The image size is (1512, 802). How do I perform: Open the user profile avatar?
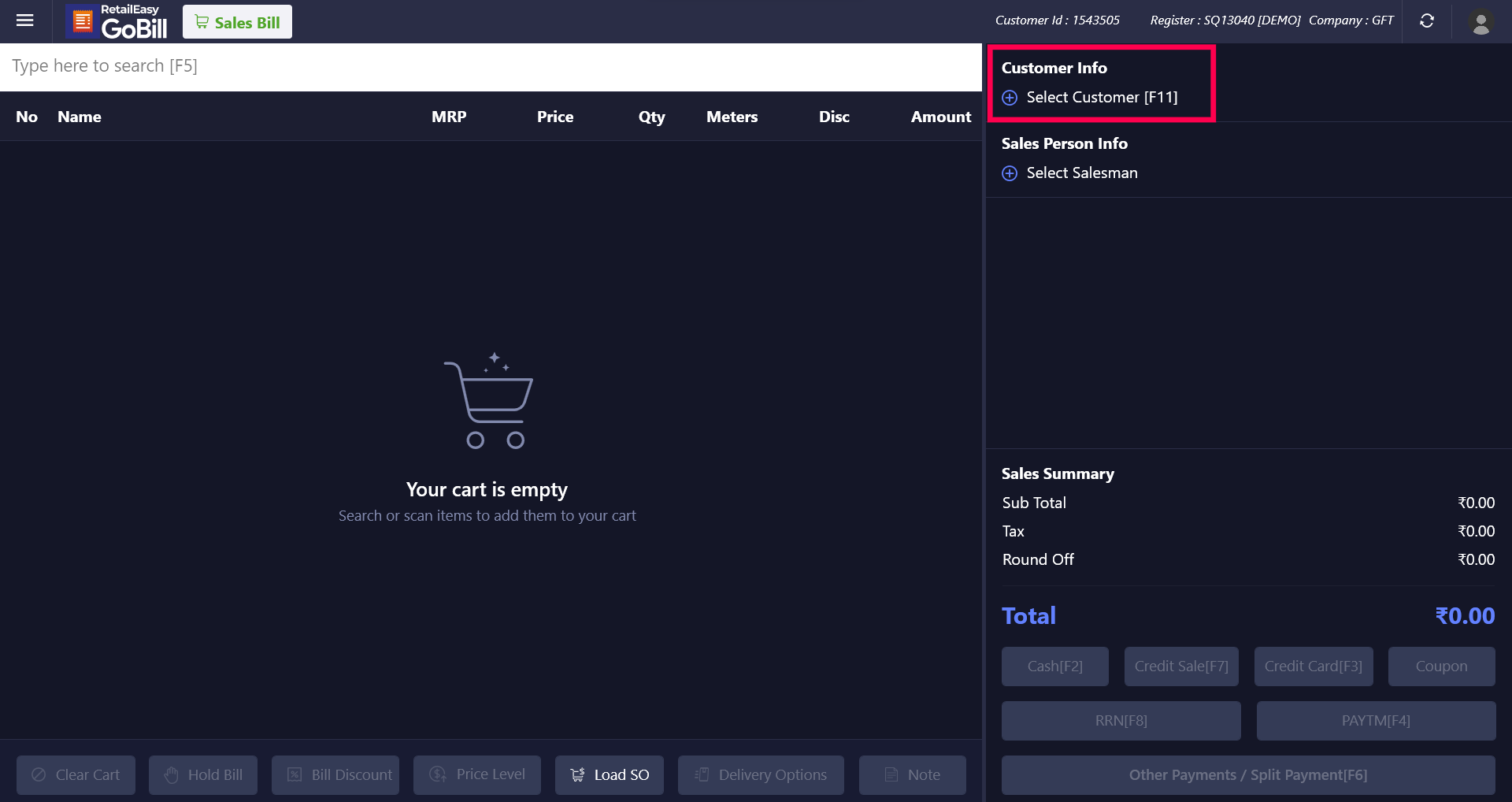tap(1480, 21)
